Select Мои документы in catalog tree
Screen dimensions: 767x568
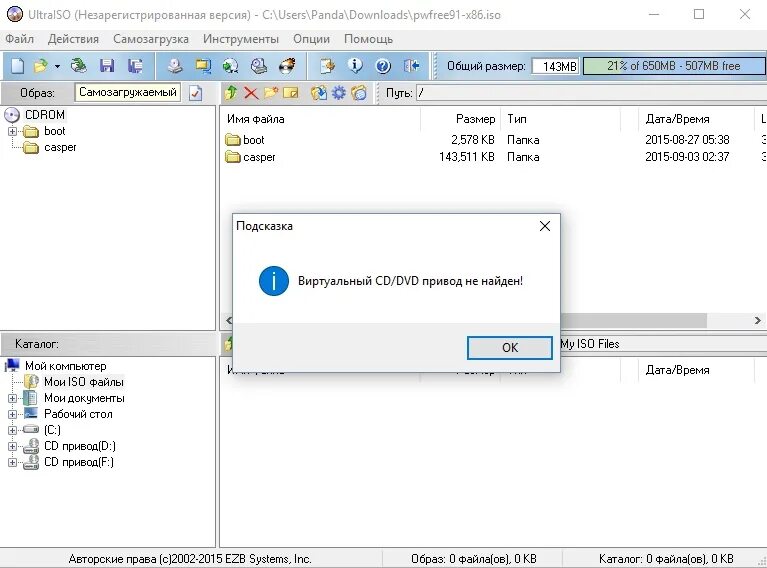84,398
